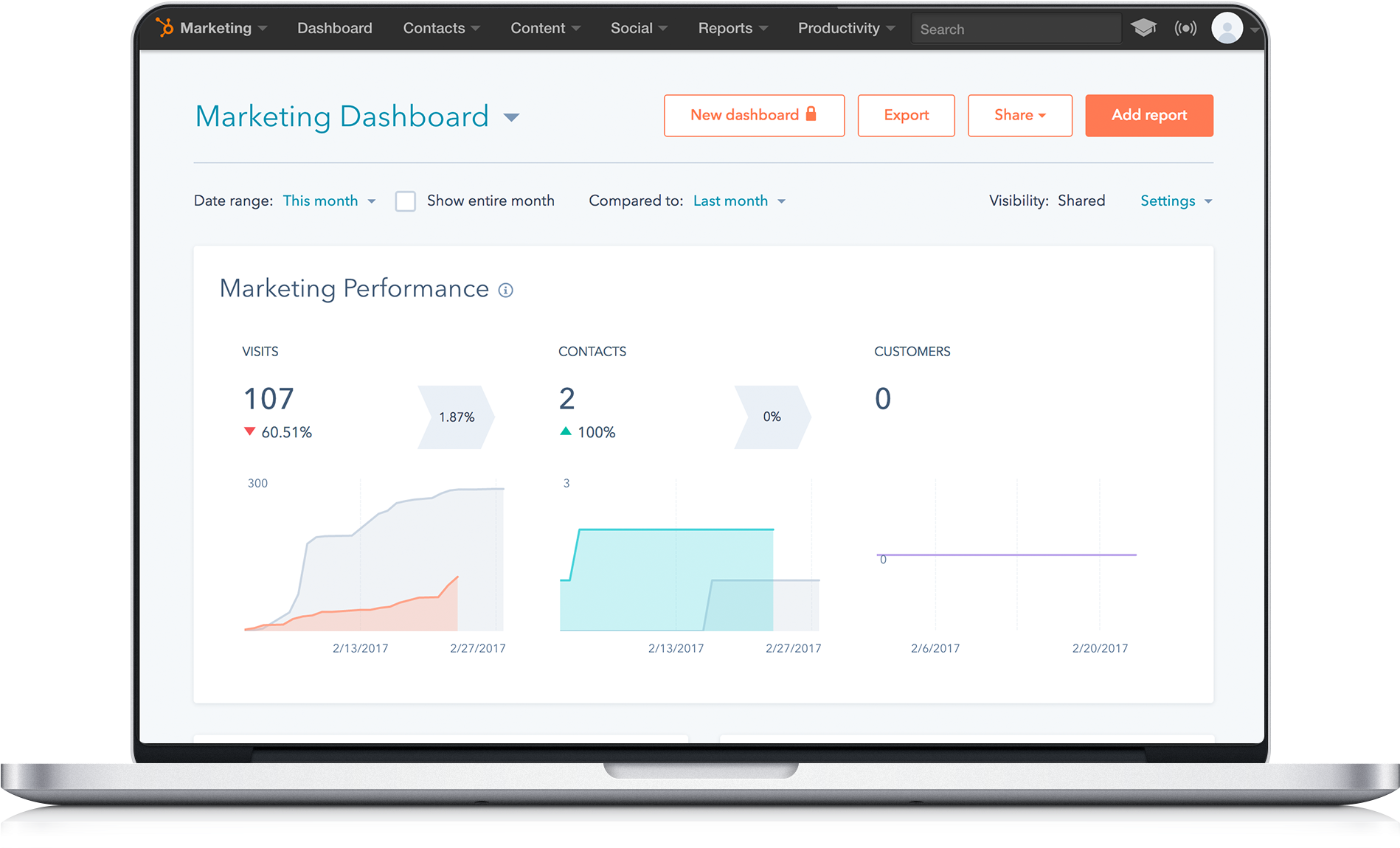Open the Marketing Performance info tooltip
1400x848 pixels.
tap(505, 291)
